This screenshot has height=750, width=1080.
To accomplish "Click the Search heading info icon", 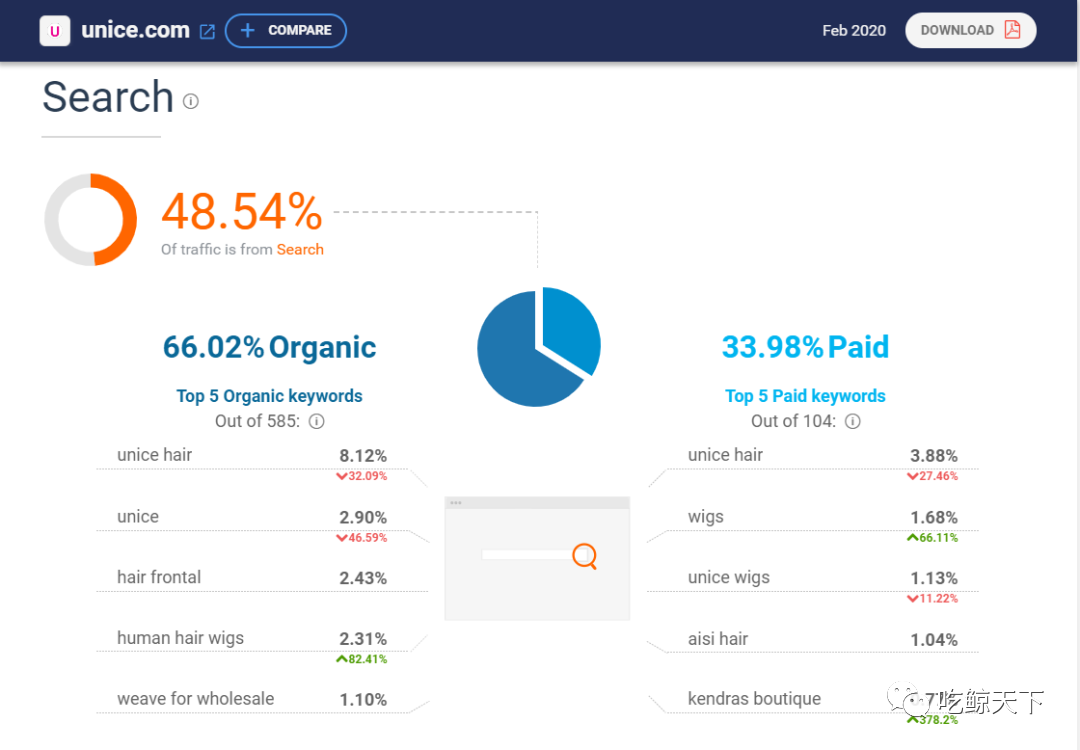I will (x=191, y=101).
